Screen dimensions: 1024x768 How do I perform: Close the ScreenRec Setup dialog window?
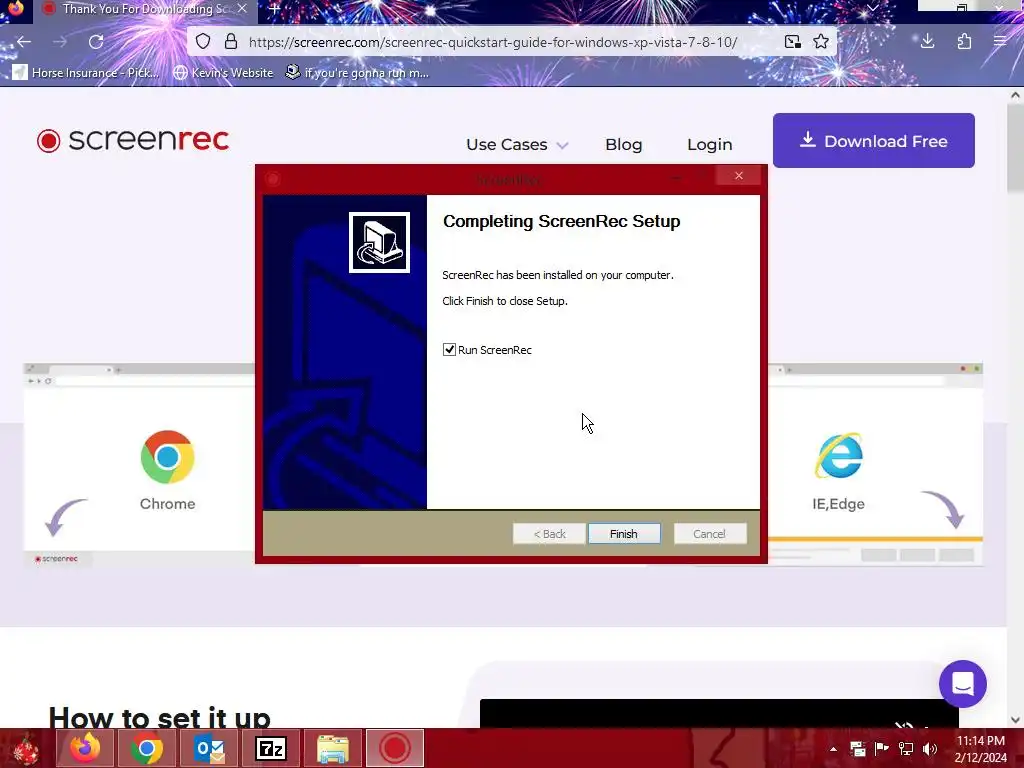(739, 176)
